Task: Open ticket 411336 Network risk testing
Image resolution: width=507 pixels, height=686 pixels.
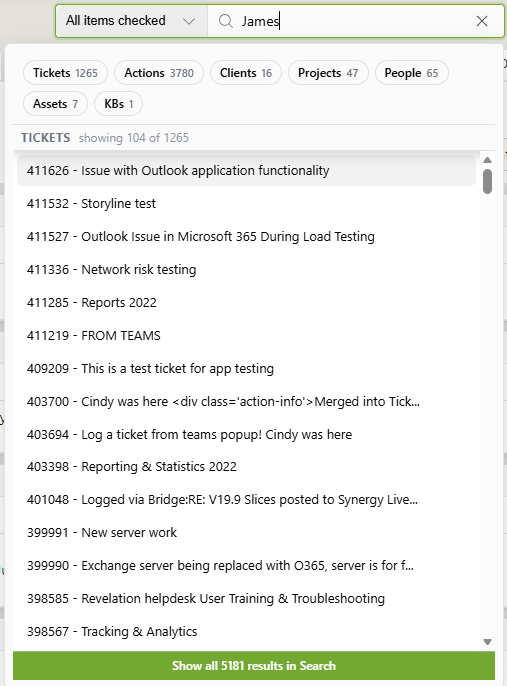Action: click(x=246, y=270)
